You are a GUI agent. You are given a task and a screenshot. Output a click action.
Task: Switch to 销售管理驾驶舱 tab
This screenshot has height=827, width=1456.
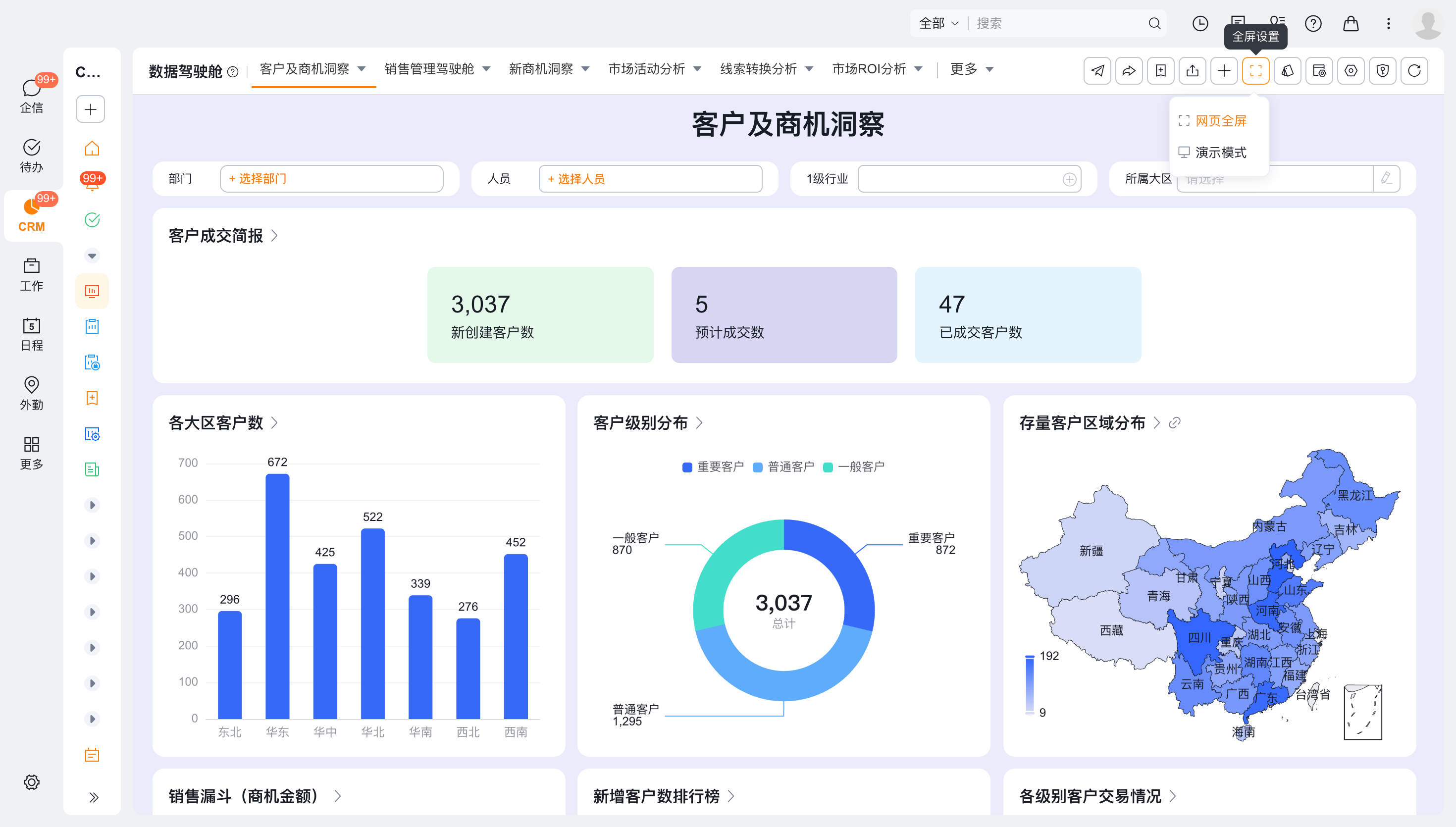pos(437,69)
